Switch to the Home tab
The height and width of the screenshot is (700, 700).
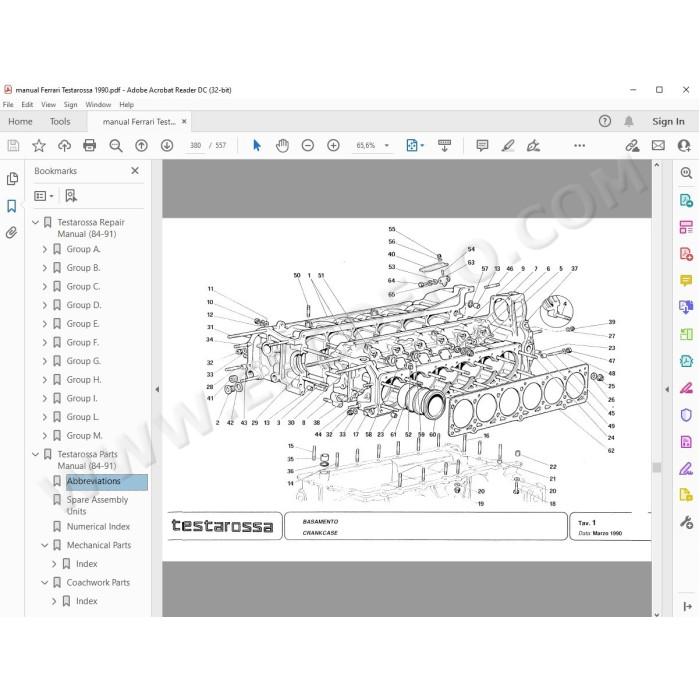[x=20, y=121]
